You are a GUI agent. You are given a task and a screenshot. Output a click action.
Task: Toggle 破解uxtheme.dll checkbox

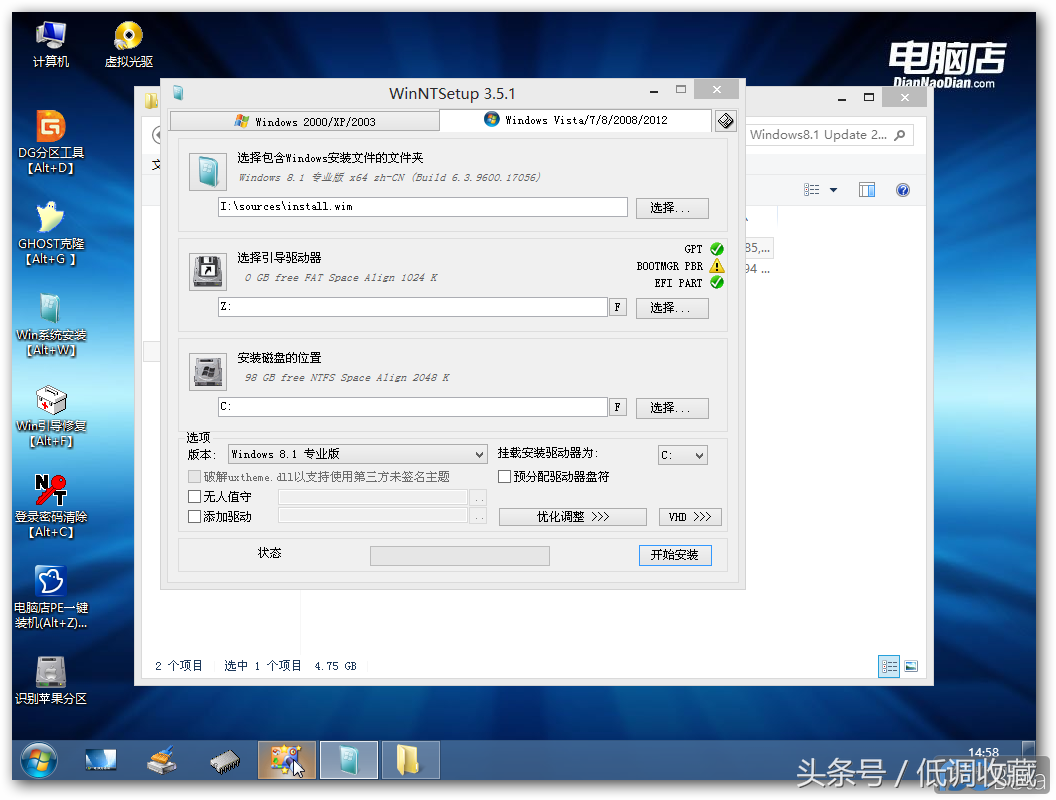tap(195, 476)
